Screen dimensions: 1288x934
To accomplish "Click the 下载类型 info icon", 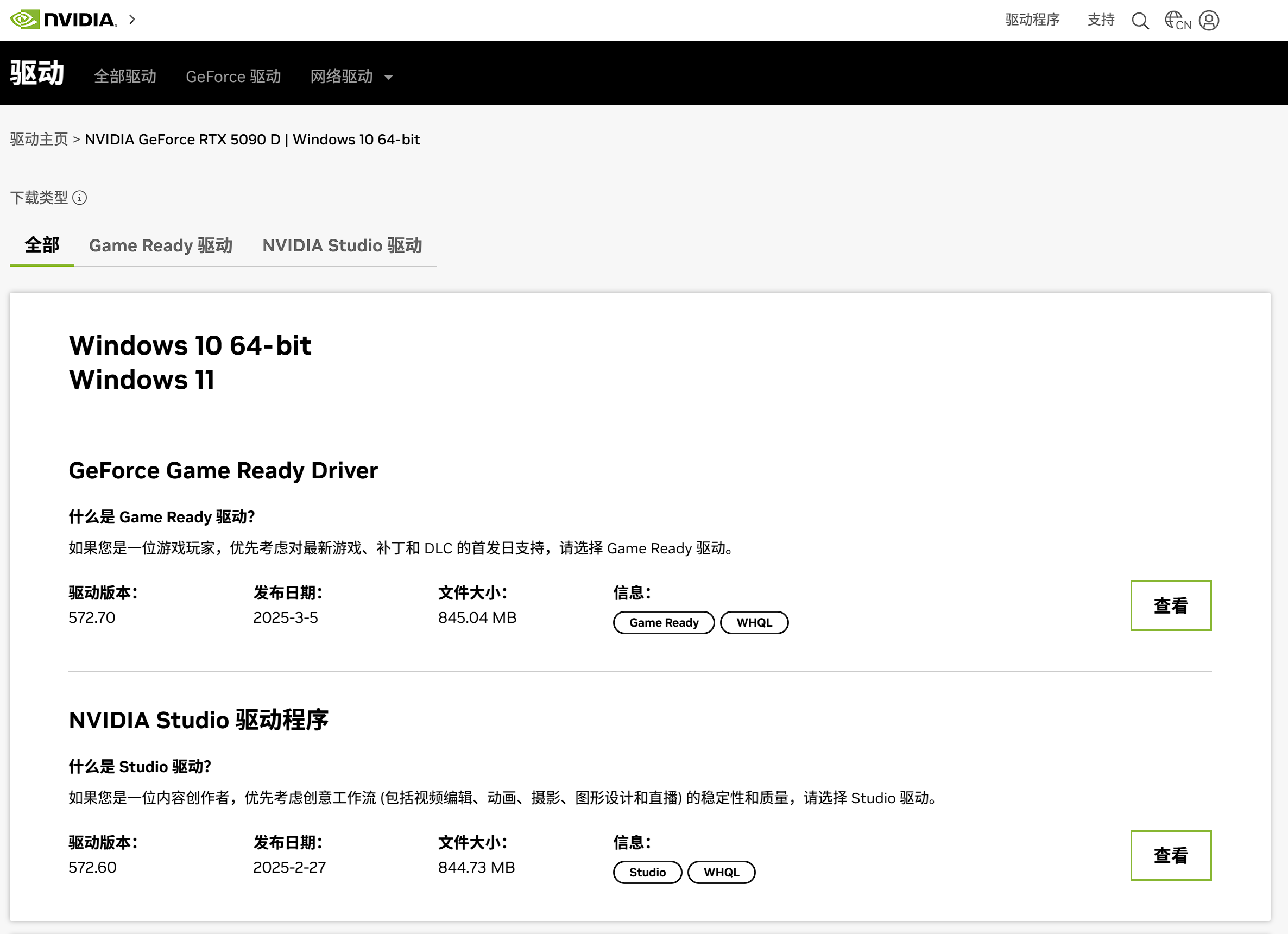I will point(79,198).
